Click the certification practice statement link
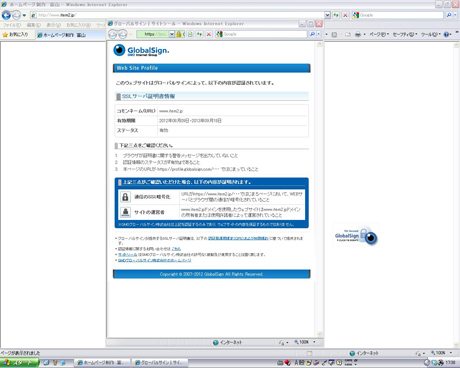Image resolution: width=460 pixels, height=368 pixels. click(238, 239)
